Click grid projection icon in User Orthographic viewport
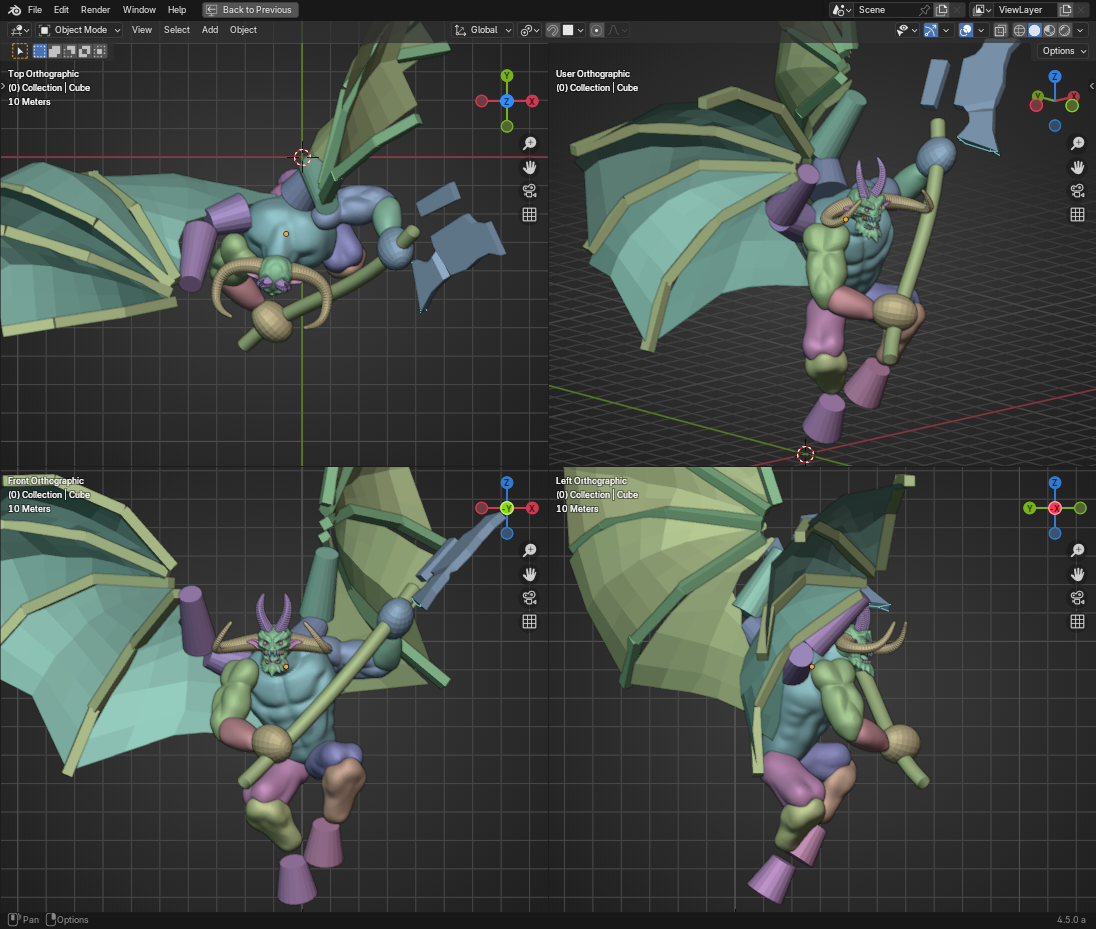The width and height of the screenshot is (1096, 929). (x=1078, y=215)
